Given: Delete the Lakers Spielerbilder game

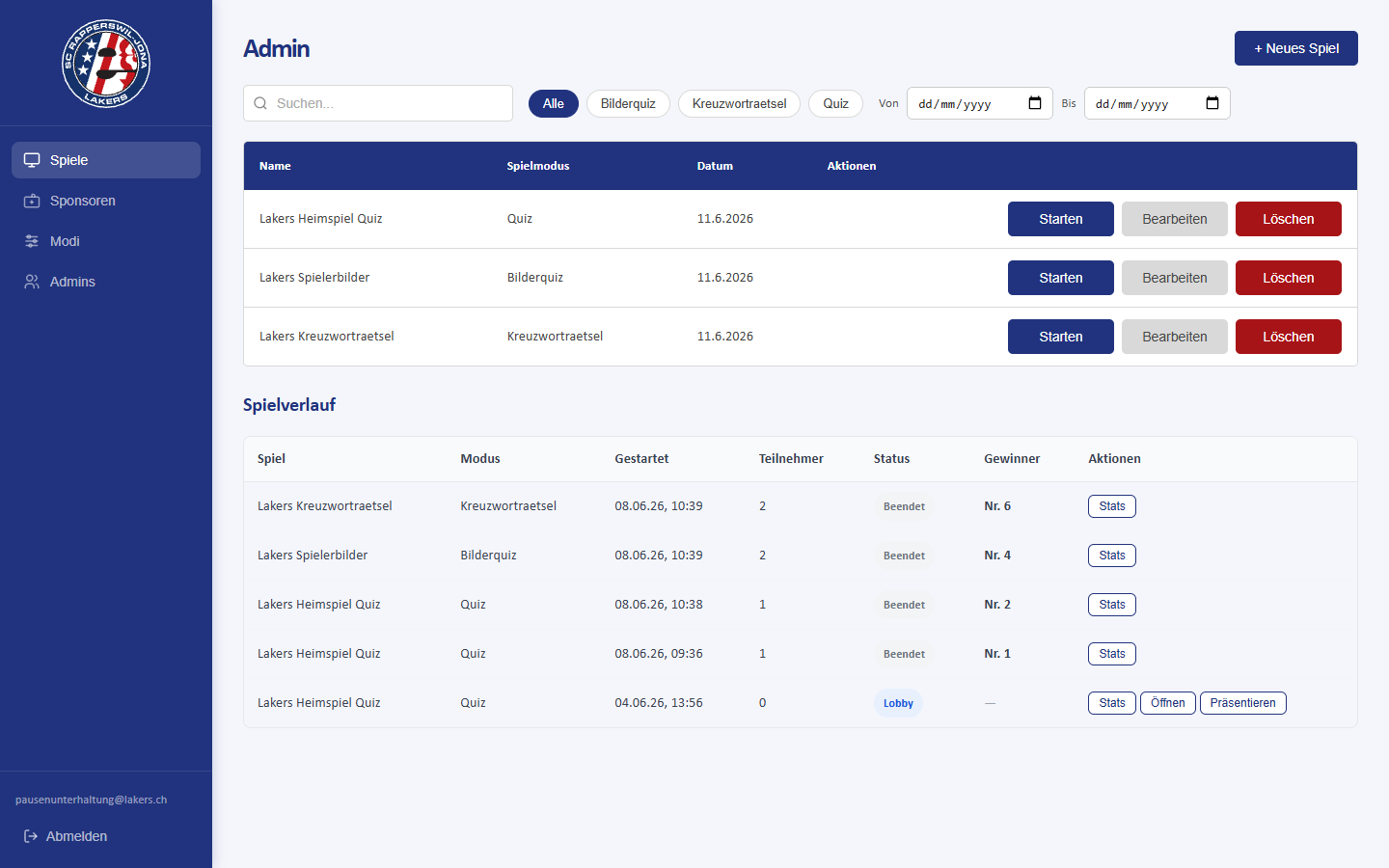Looking at the screenshot, I should coord(1289,278).
